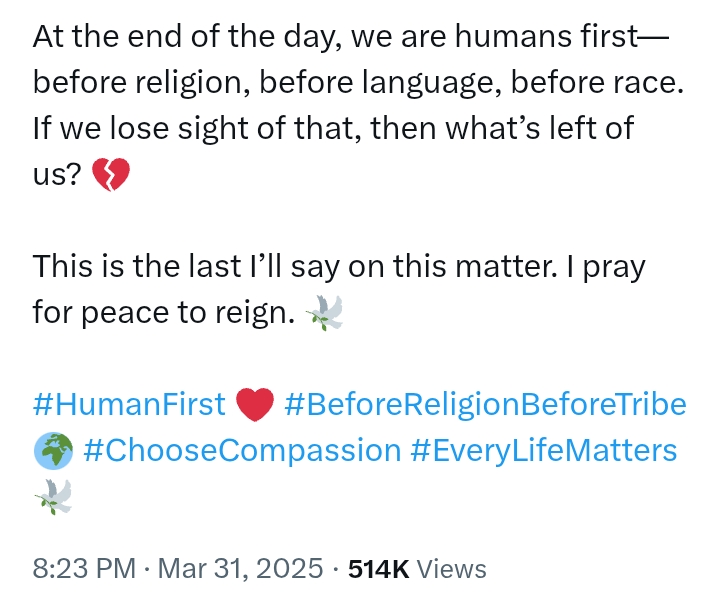Viewport: 720px width, 604px height.
Task: Open the #ChooseCompassion hashtag link
Action: 242,451
